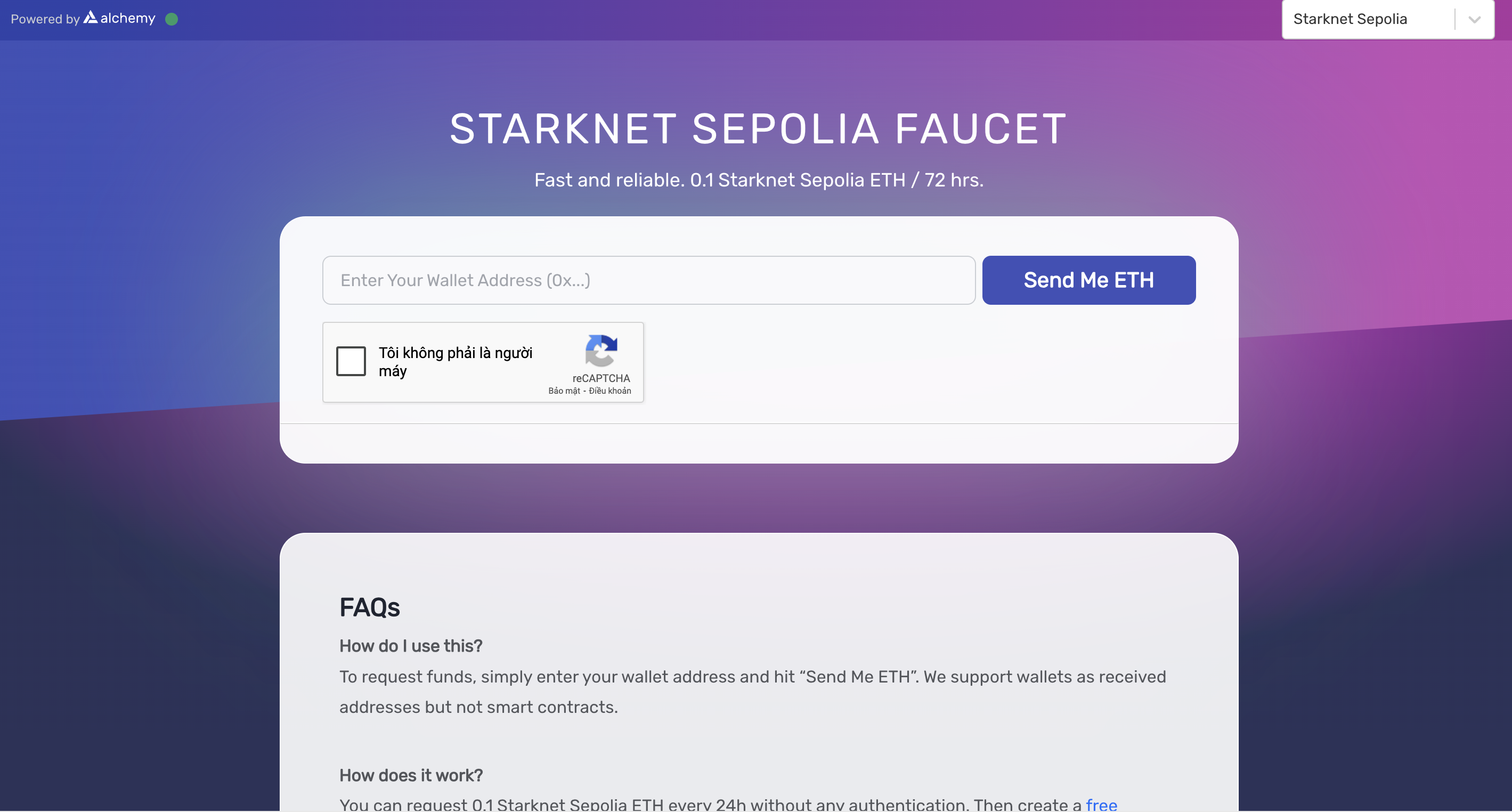Screen dimensions: 1512x812
Task: Click the 'How does it work?' question
Action: click(x=411, y=775)
